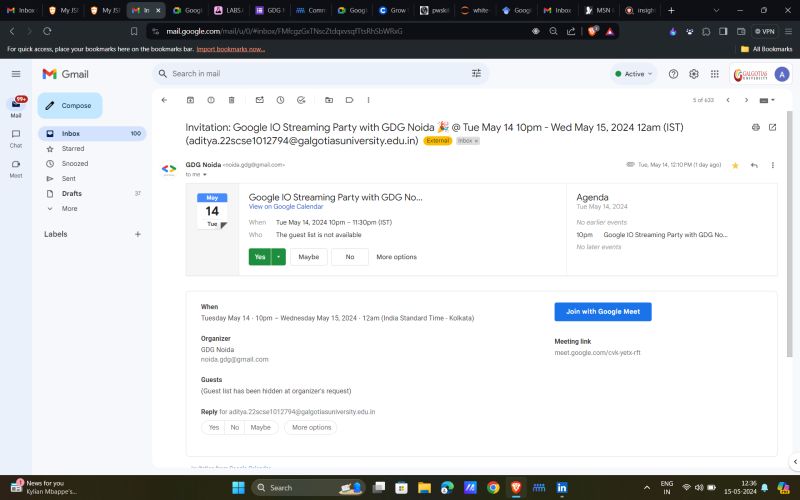Screen dimensions: 800x500
Task: Open the Yes RSVP dropdown arrow
Action: (x=279, y=257)
